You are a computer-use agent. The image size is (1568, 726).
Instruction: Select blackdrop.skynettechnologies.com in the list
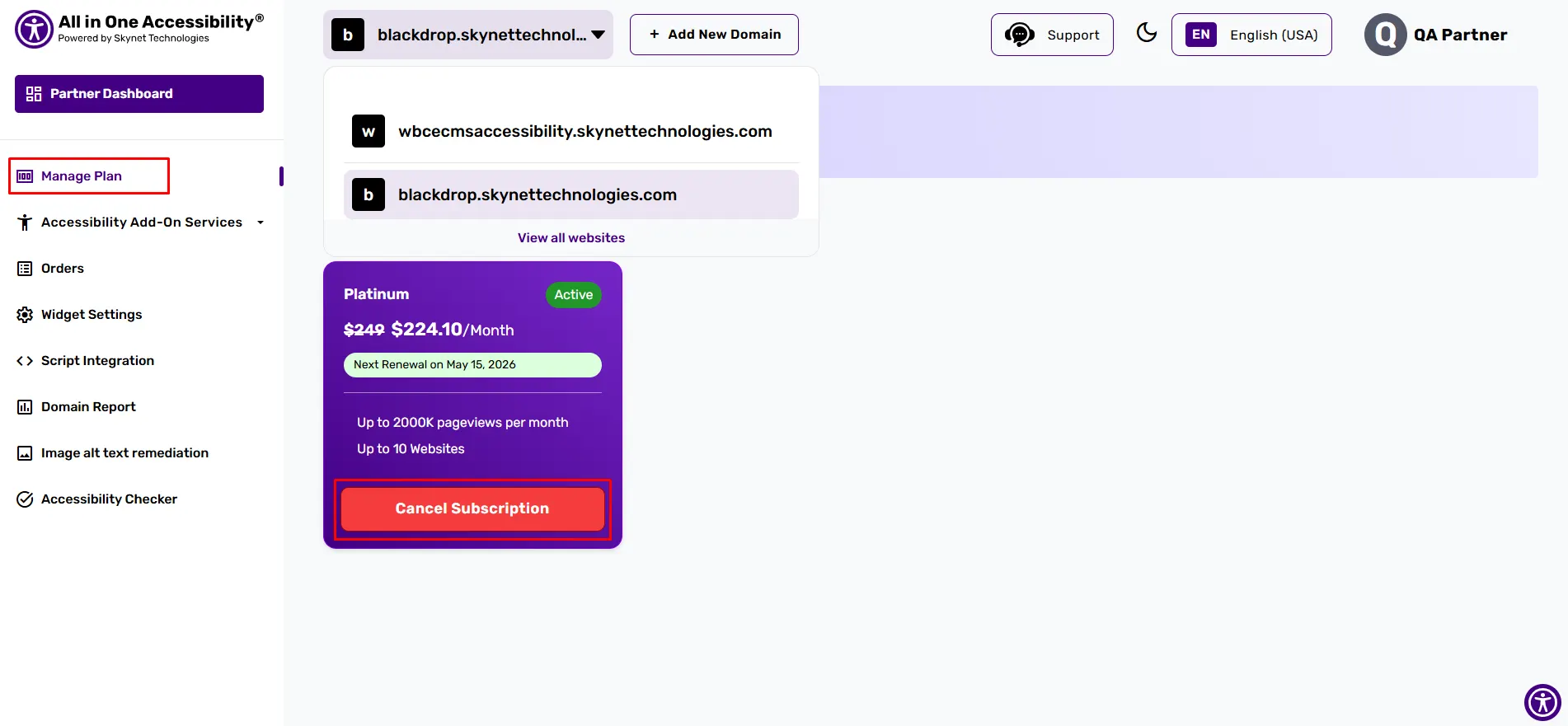571,194
